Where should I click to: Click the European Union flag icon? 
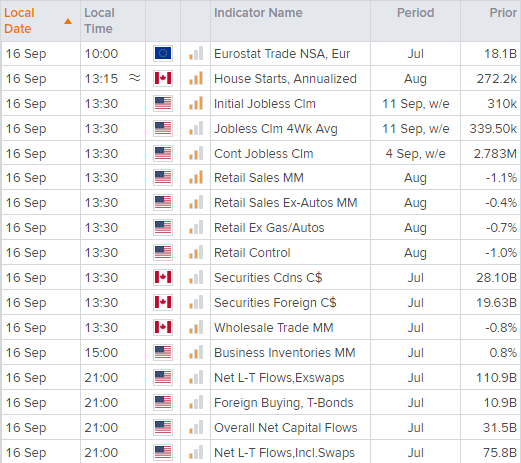click(163, 53)
